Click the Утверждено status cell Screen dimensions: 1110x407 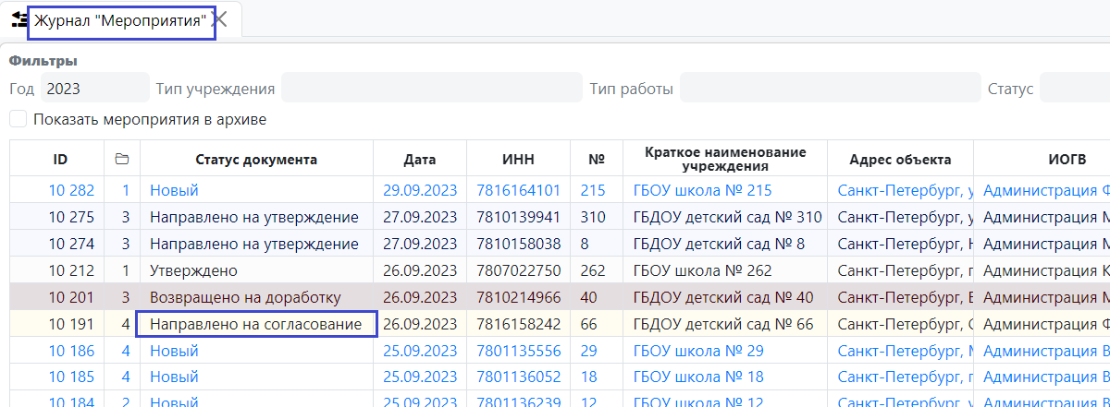194,270
